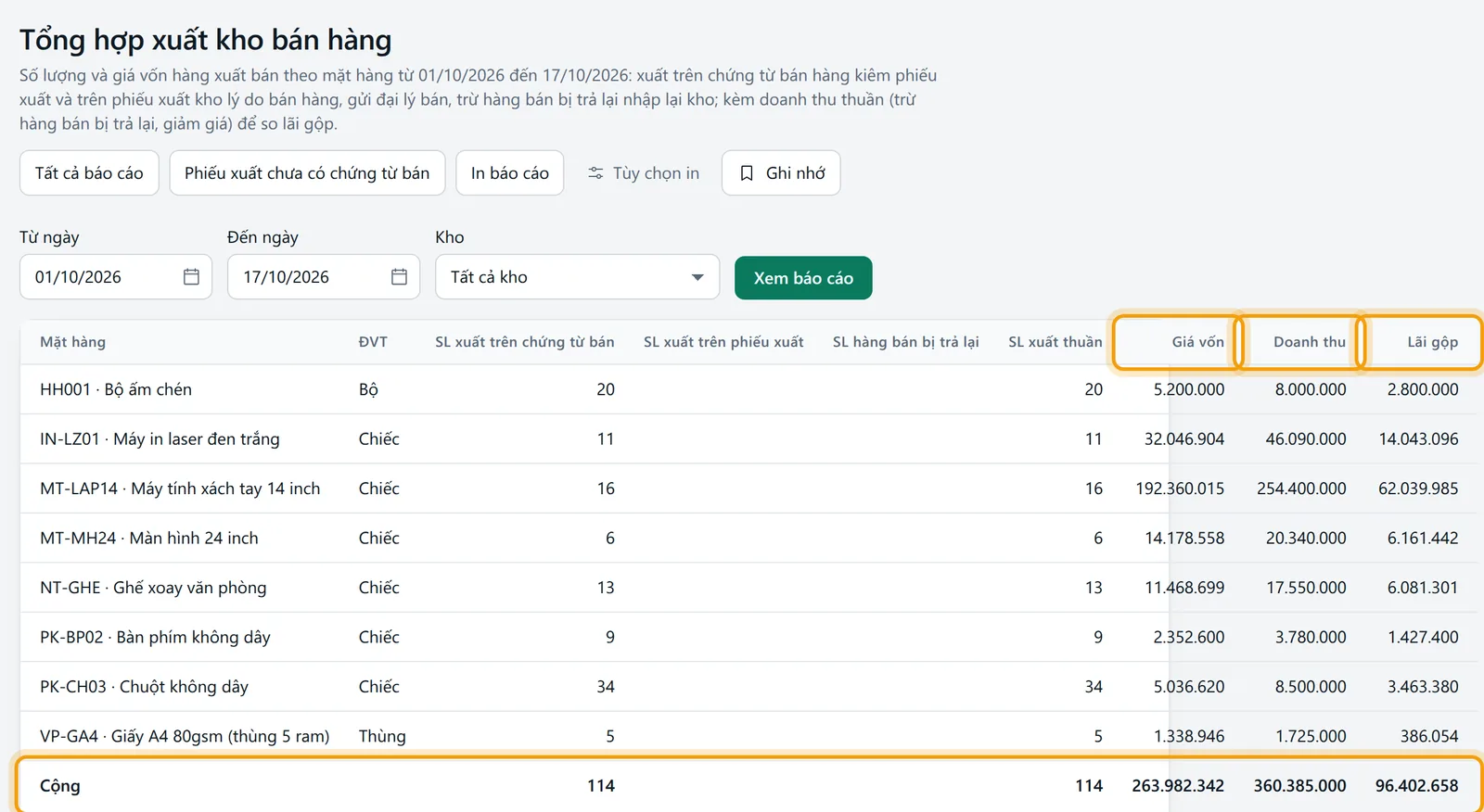Screen dimensions: 1484x812
Task: Click the SL xuất trên chứng từ bán header
Action: tap(525, 342)
